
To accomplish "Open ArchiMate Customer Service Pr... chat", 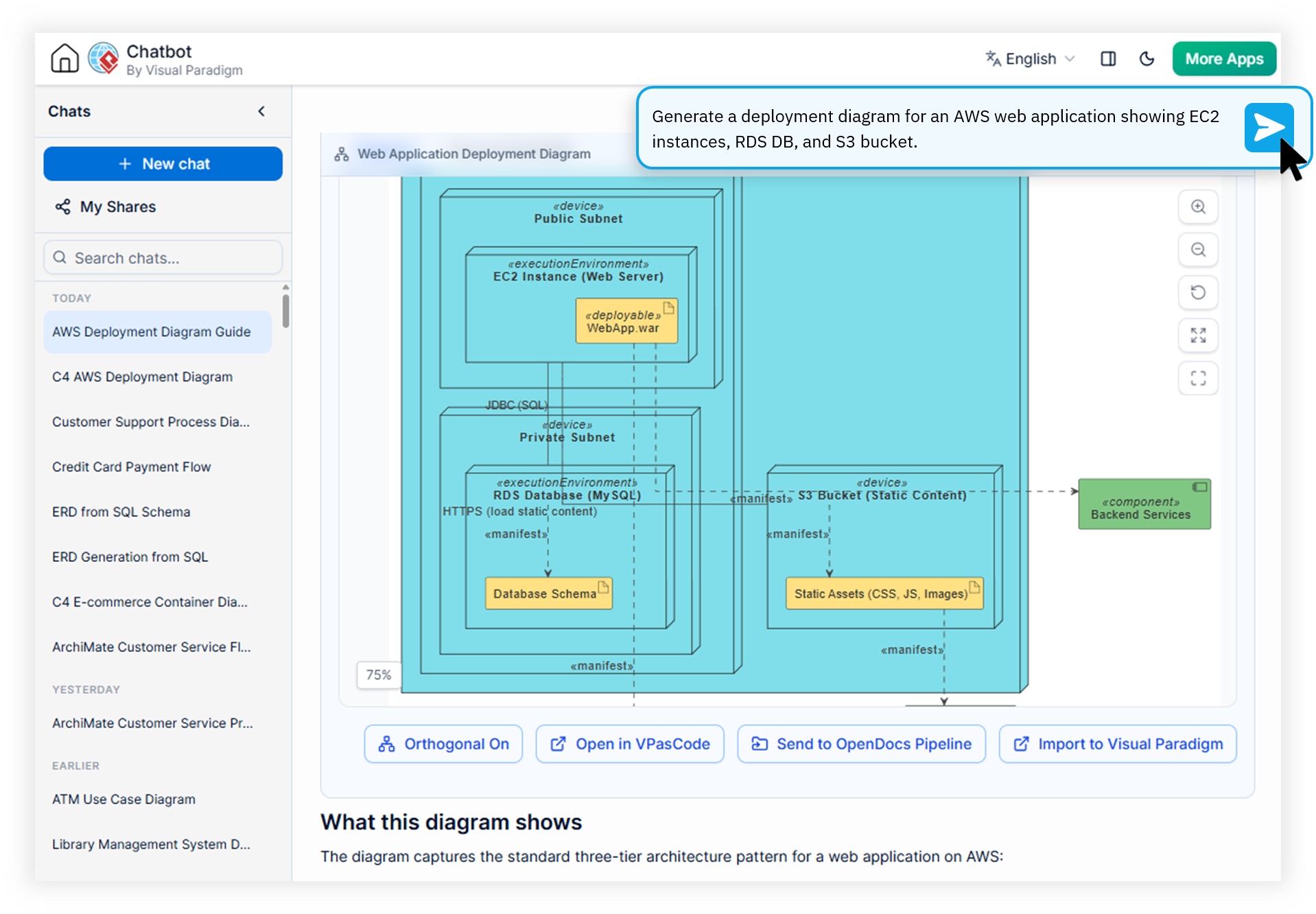I will [x=158, y=723].
